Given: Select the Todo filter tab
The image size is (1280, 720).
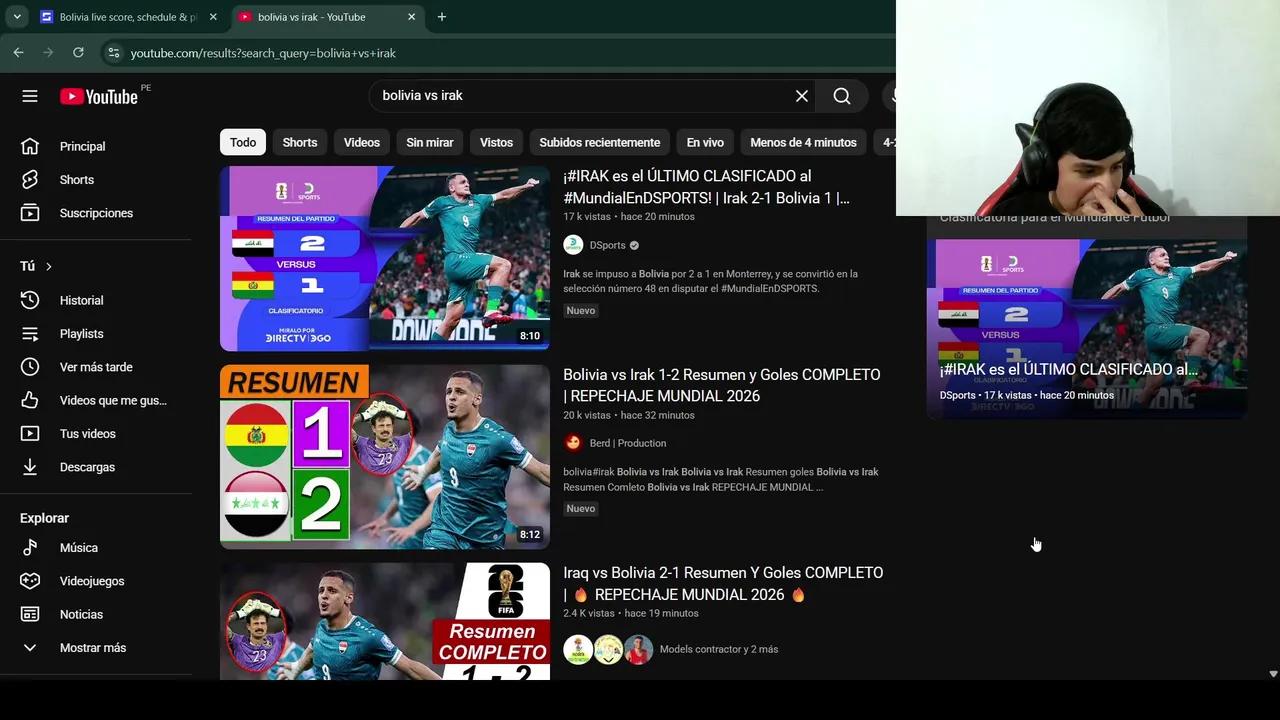Looking at the screenshot, I should point(242,142).
